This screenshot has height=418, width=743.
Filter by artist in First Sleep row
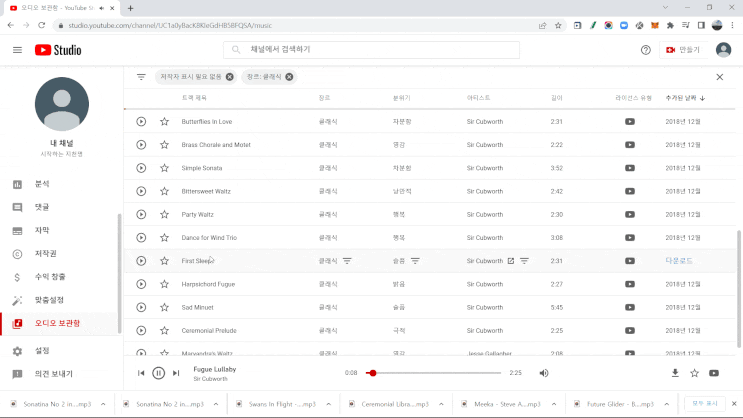click(x=524, y=261)
